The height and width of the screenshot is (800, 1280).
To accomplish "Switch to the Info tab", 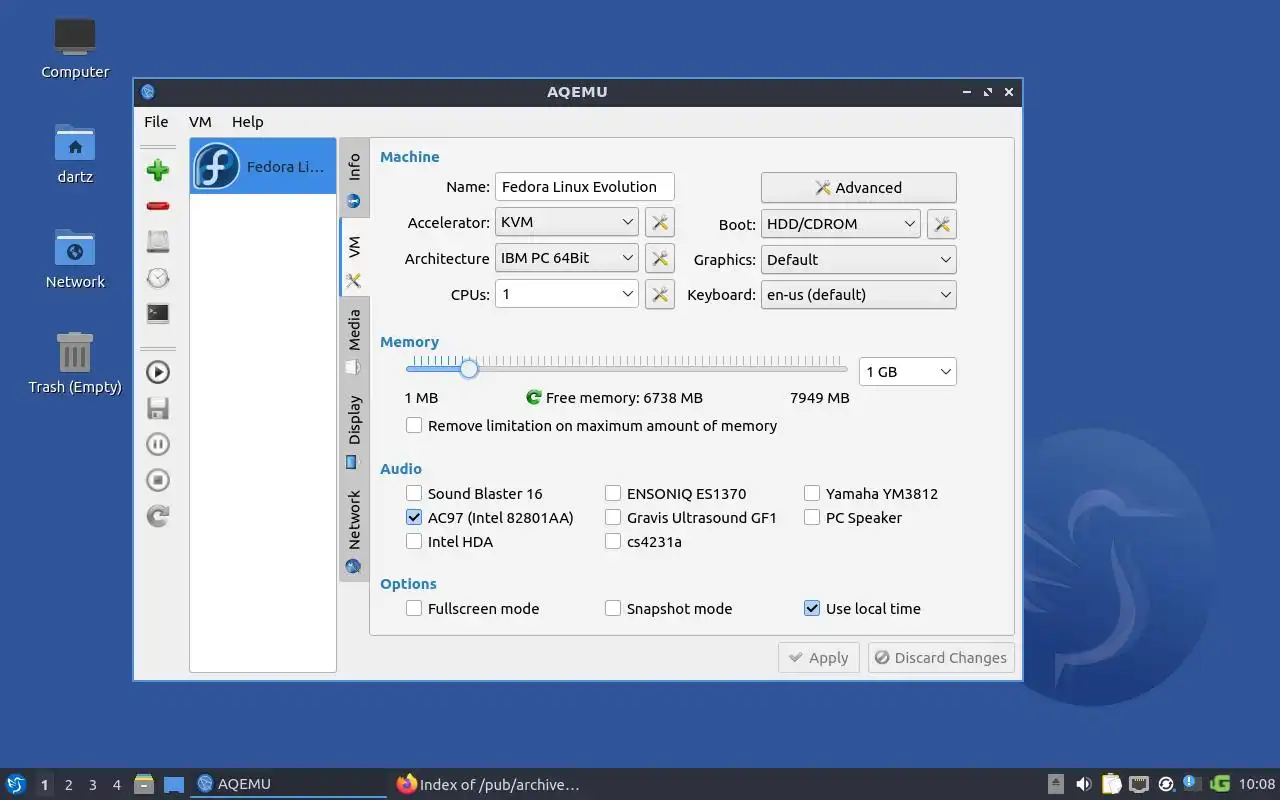I will coord(354,177).
